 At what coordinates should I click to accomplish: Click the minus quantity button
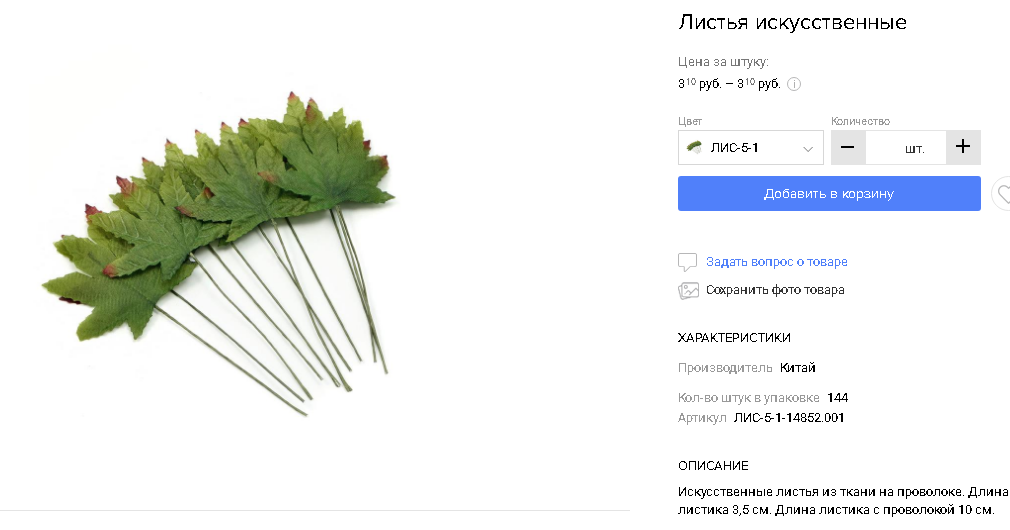coord(848,147)
